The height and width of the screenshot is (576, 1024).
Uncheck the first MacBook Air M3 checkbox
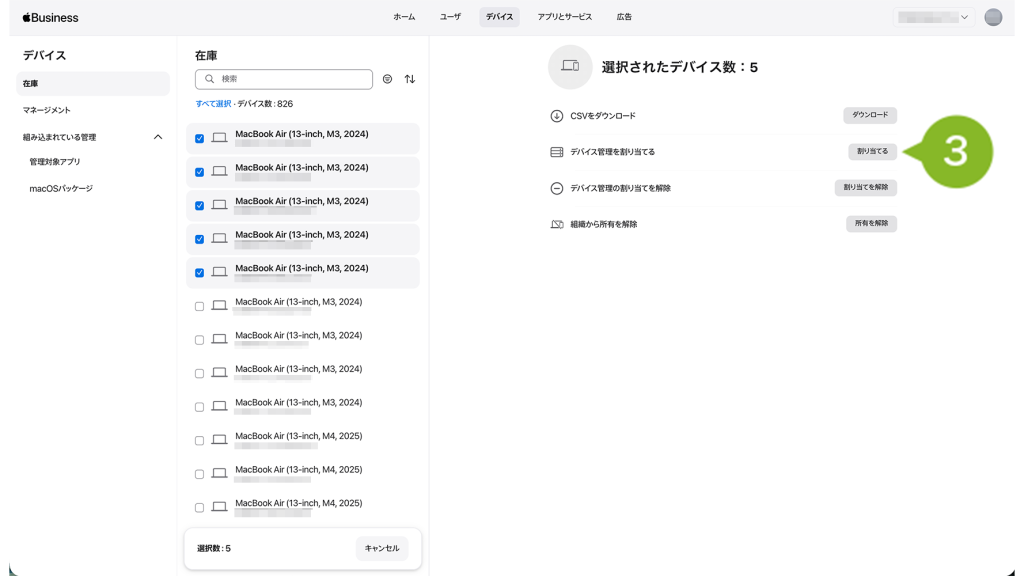pyautogui.click(x=199, y=139)
